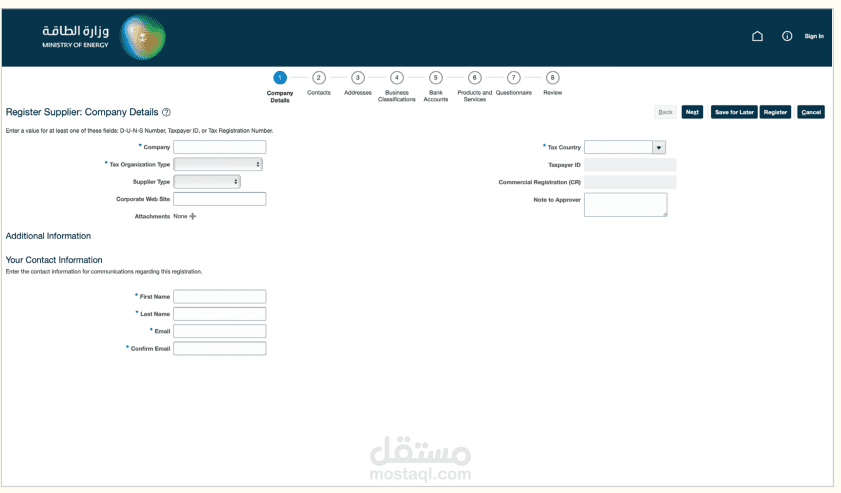Open the Tax Organization Type dropdown
Viewport: 841px width, 493px height.
(218, 164)
